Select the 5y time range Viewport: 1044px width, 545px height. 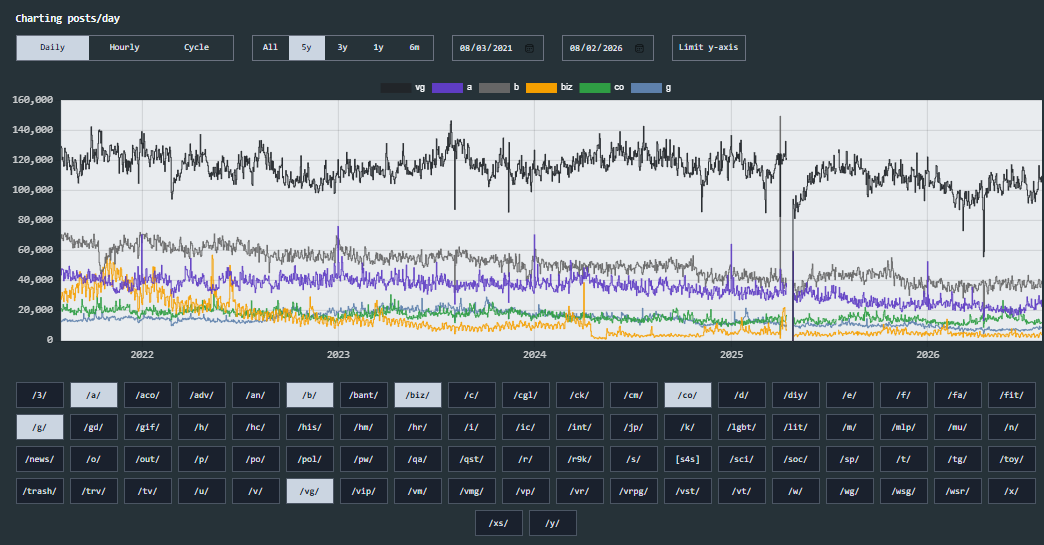tap(306, 48)
